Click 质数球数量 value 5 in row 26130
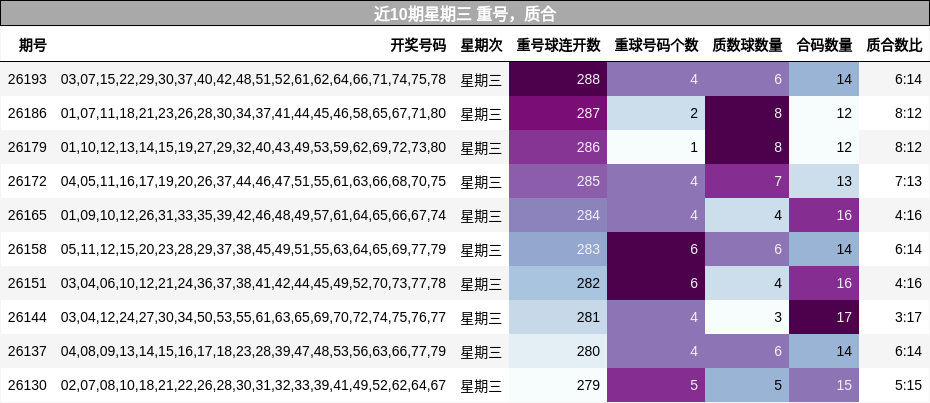 pyautogui.click(x=747, y=385)
